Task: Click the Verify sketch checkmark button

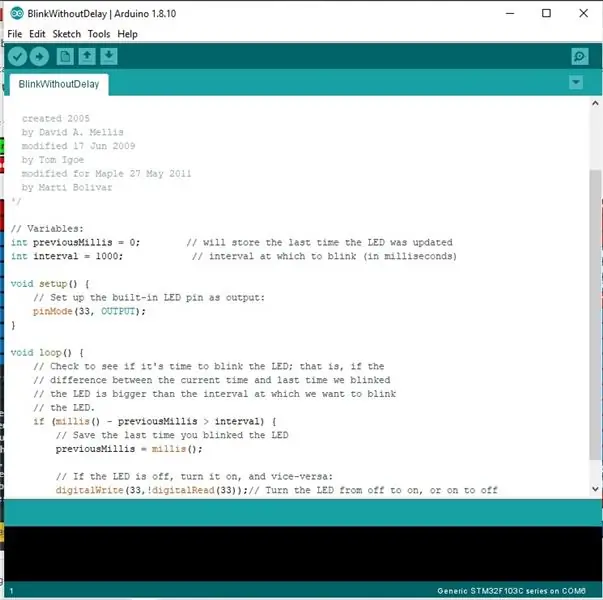Action: 17,57
